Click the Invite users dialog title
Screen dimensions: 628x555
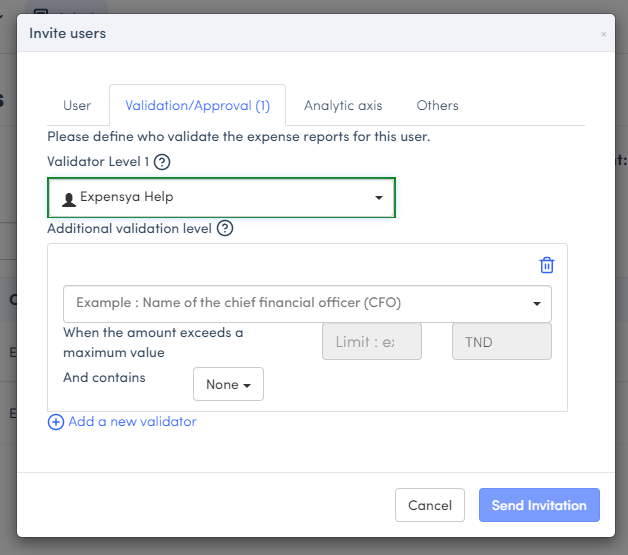[x=67, y=33]
